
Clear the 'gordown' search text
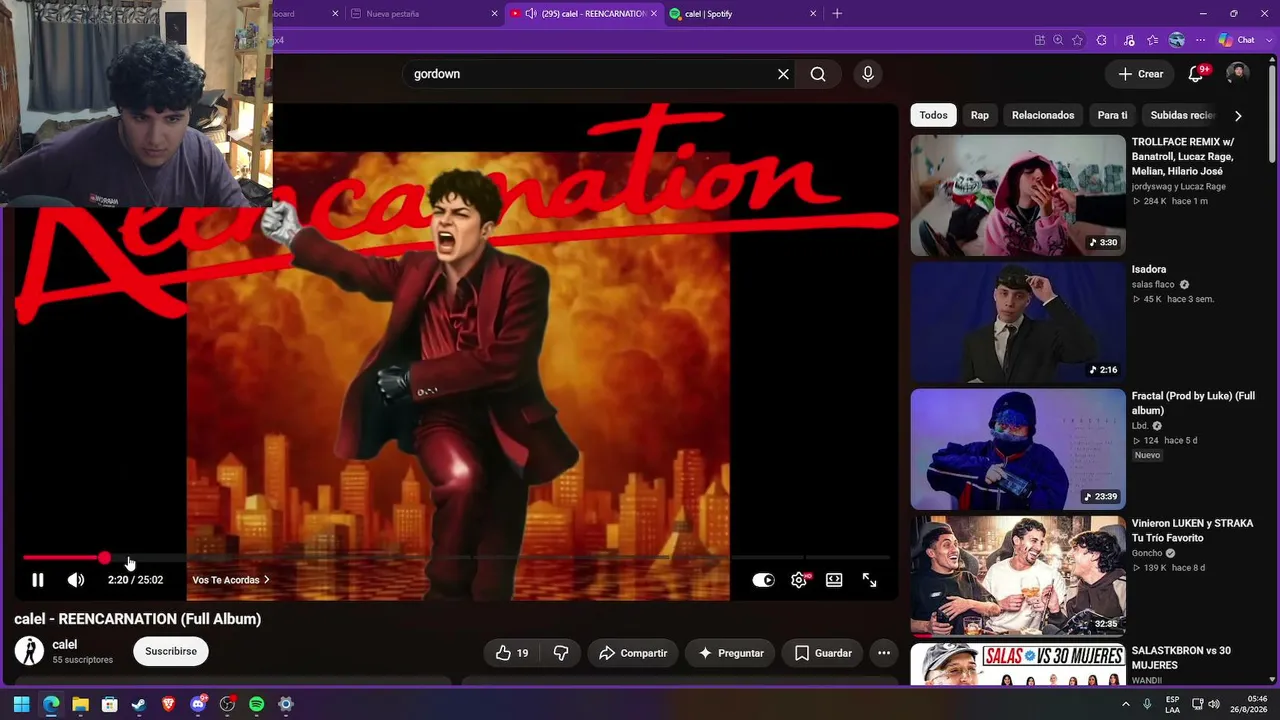coord(783,74)
